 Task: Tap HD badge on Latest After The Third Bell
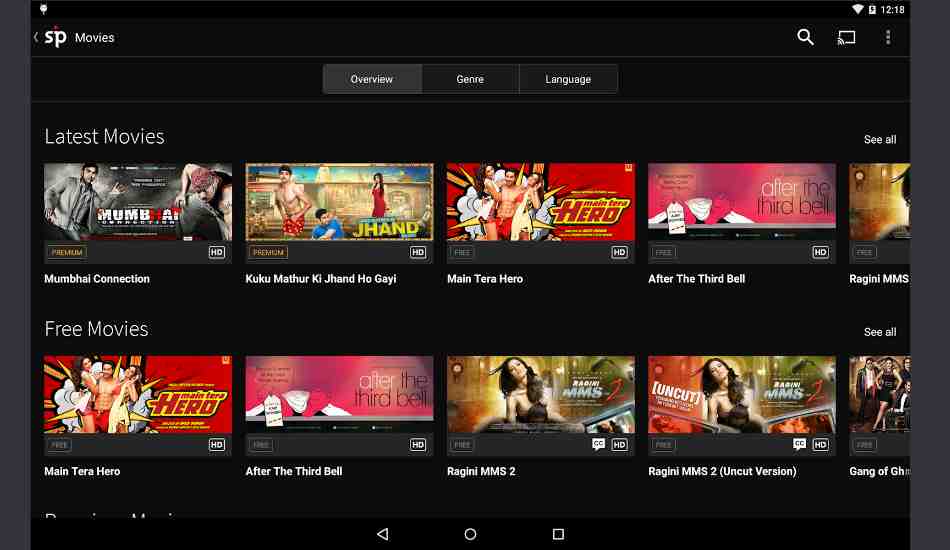820,252
